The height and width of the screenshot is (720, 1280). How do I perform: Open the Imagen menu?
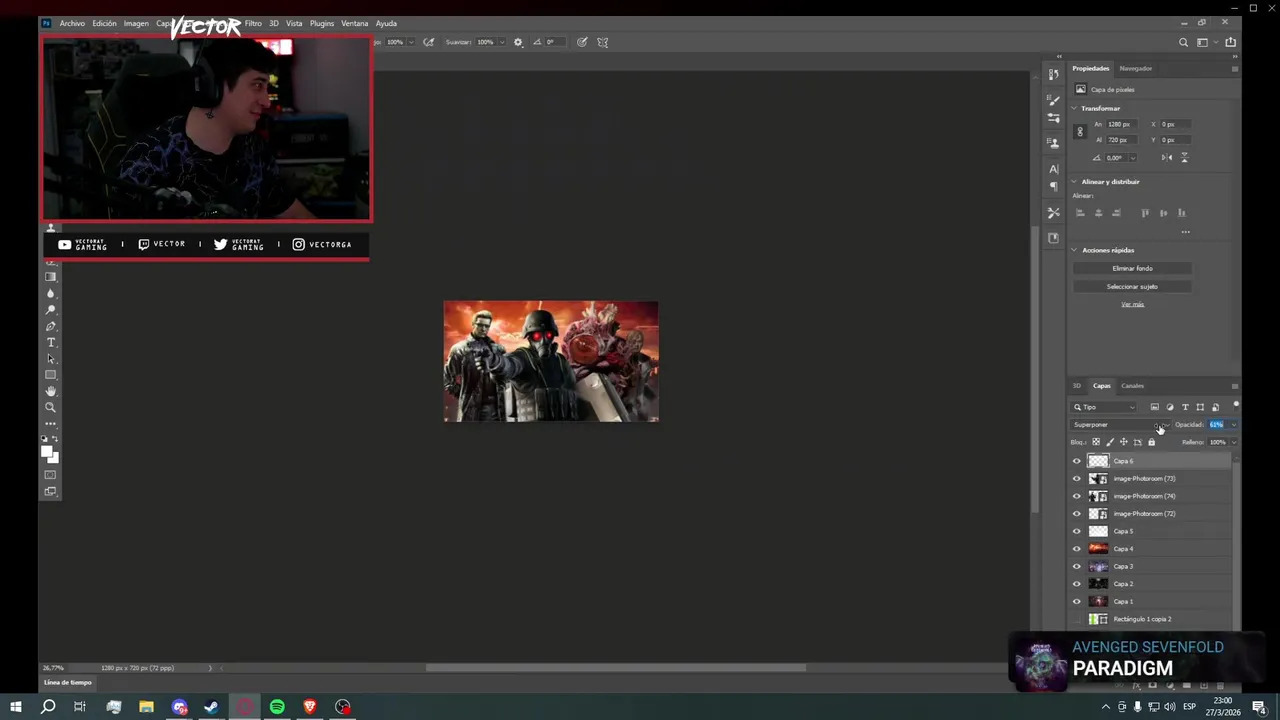(136, 23)
